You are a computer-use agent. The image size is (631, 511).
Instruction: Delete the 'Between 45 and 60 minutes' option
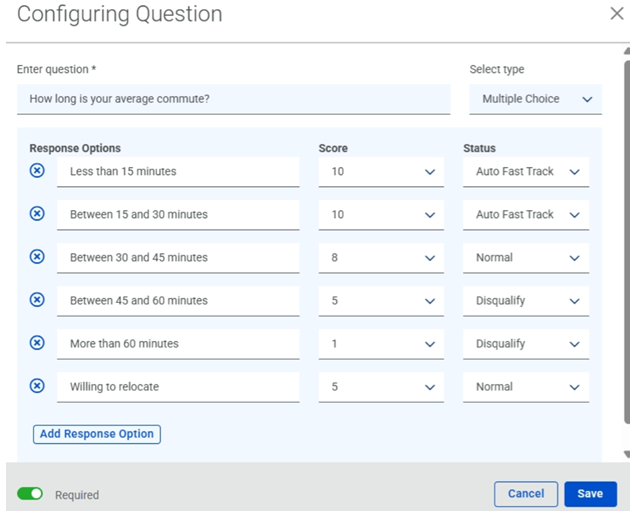[37, 300]
